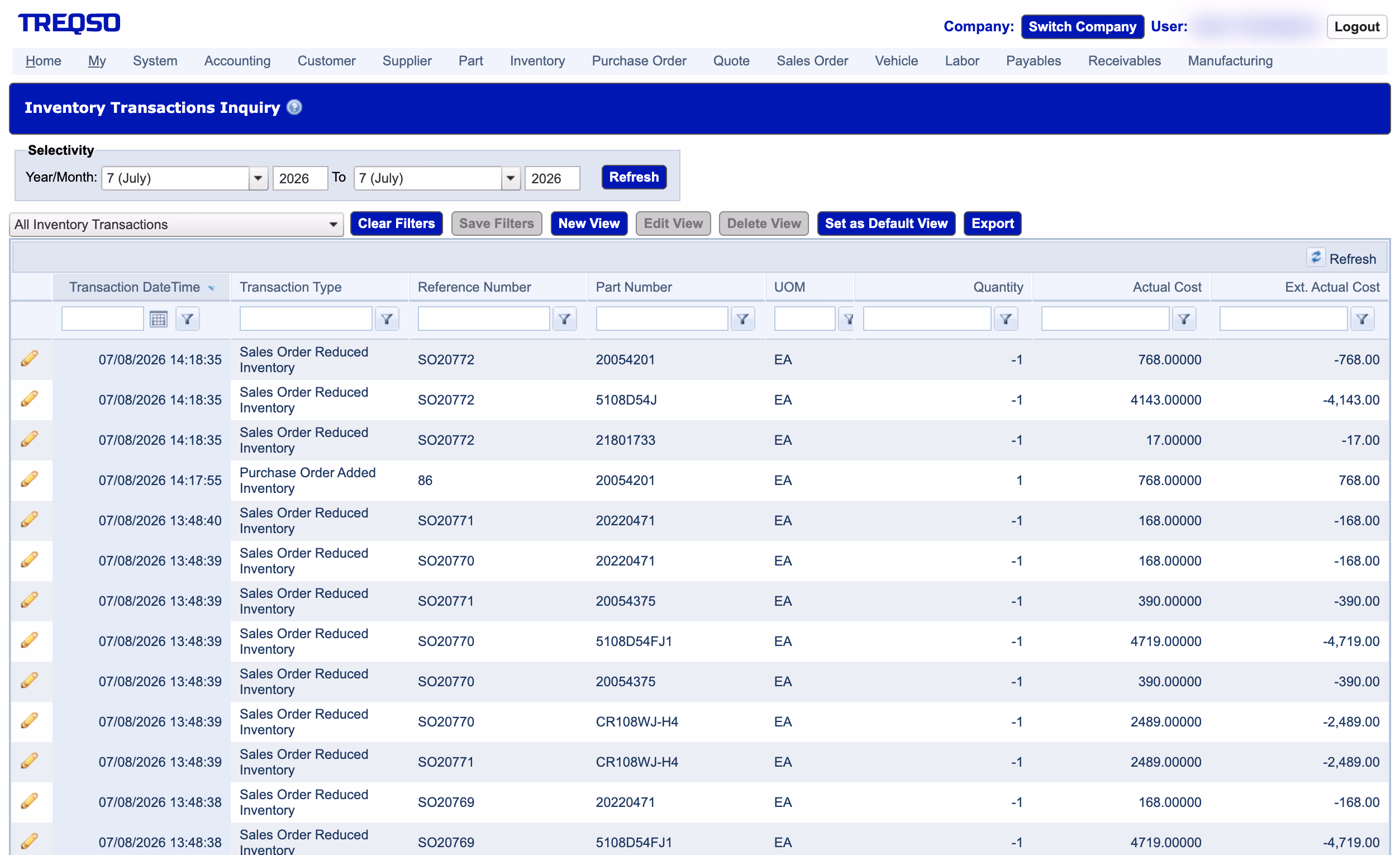Open the Purchase Order menu
This screenshot has width=1400, height=855.
pyautogui.click(x=639, y=61)
